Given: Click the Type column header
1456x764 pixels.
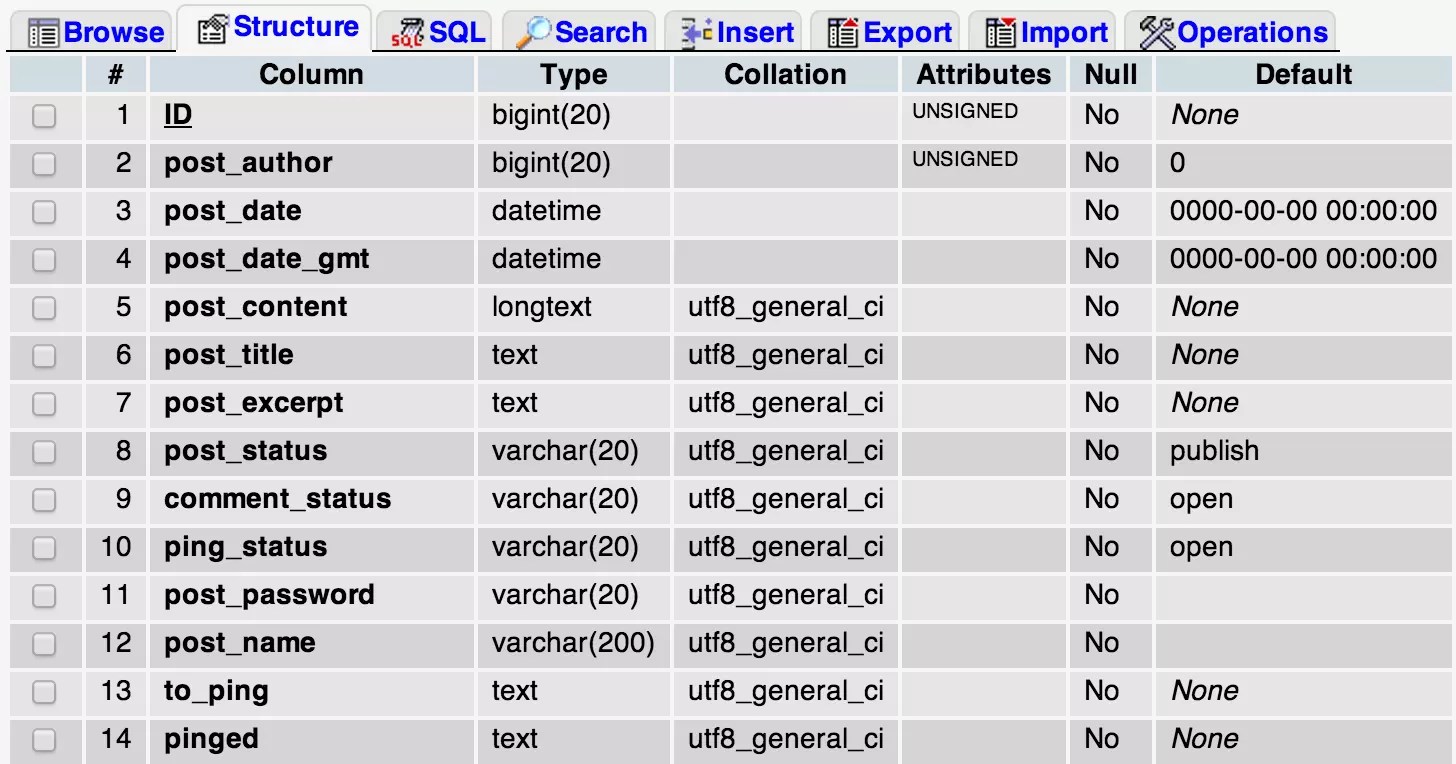Looking at the screenshot, I should pyautogui.click(x=573, y=73).
